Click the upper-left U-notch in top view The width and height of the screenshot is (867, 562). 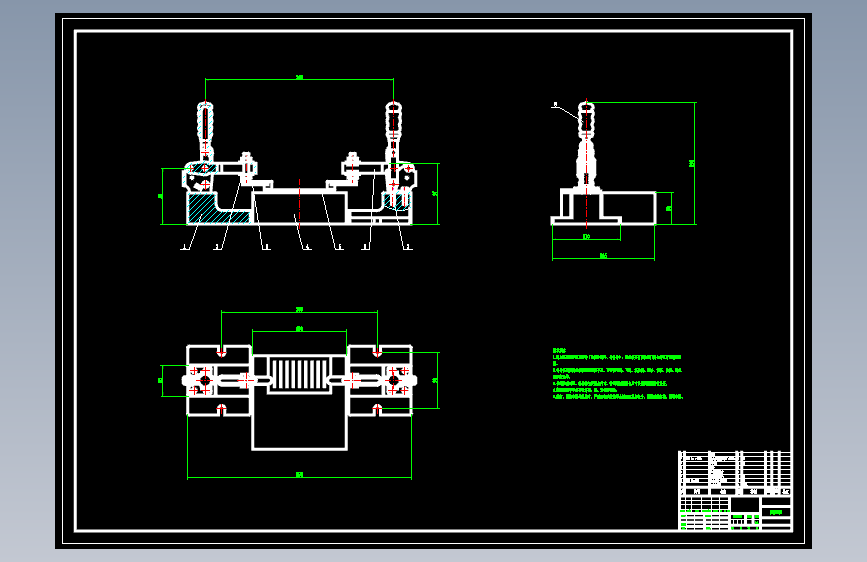221,351
